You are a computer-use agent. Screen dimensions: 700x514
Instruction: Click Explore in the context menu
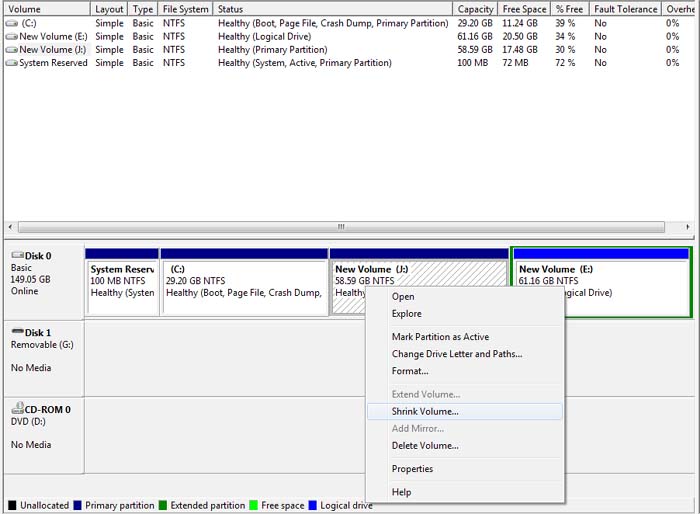[x=406, y=314]
